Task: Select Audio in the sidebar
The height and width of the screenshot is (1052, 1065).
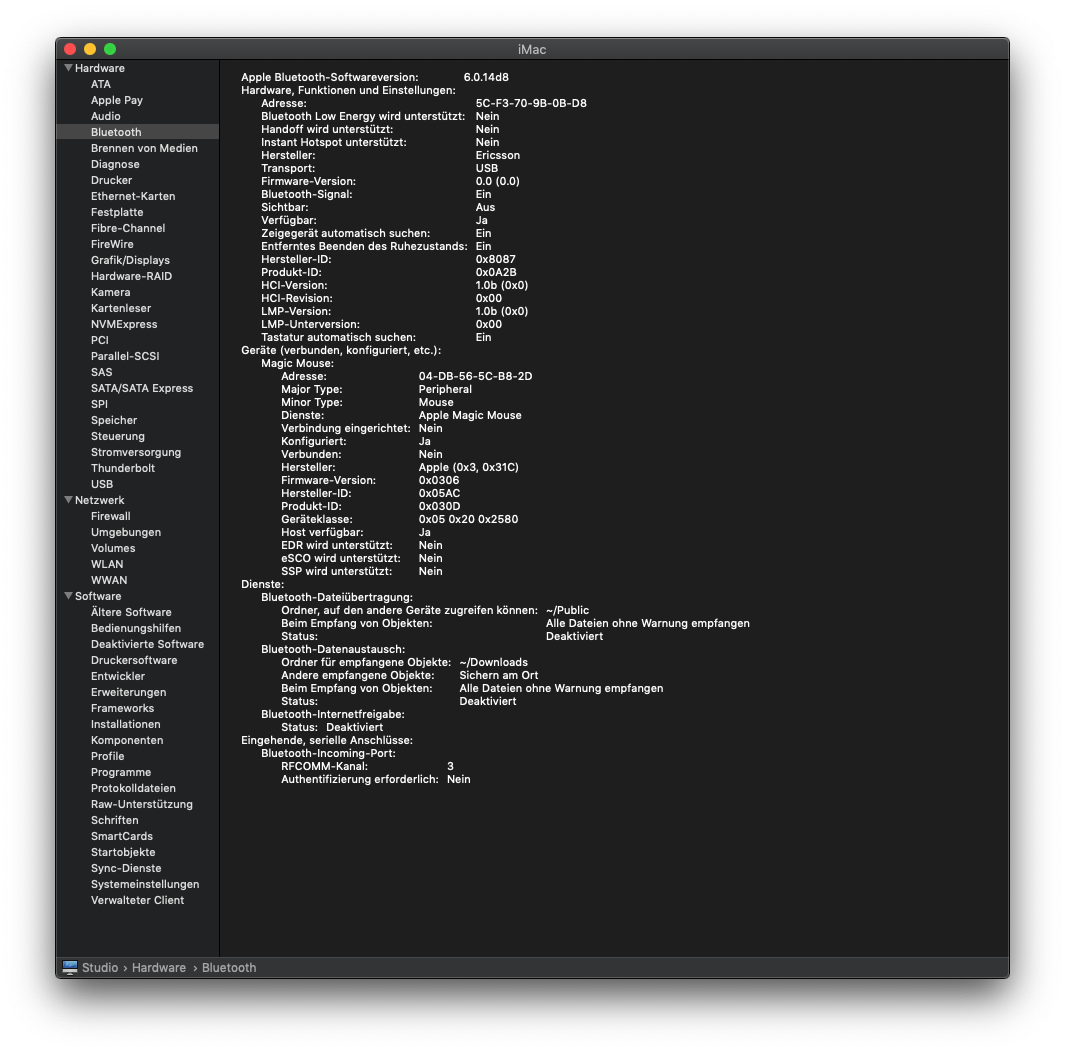Action: 105,116
